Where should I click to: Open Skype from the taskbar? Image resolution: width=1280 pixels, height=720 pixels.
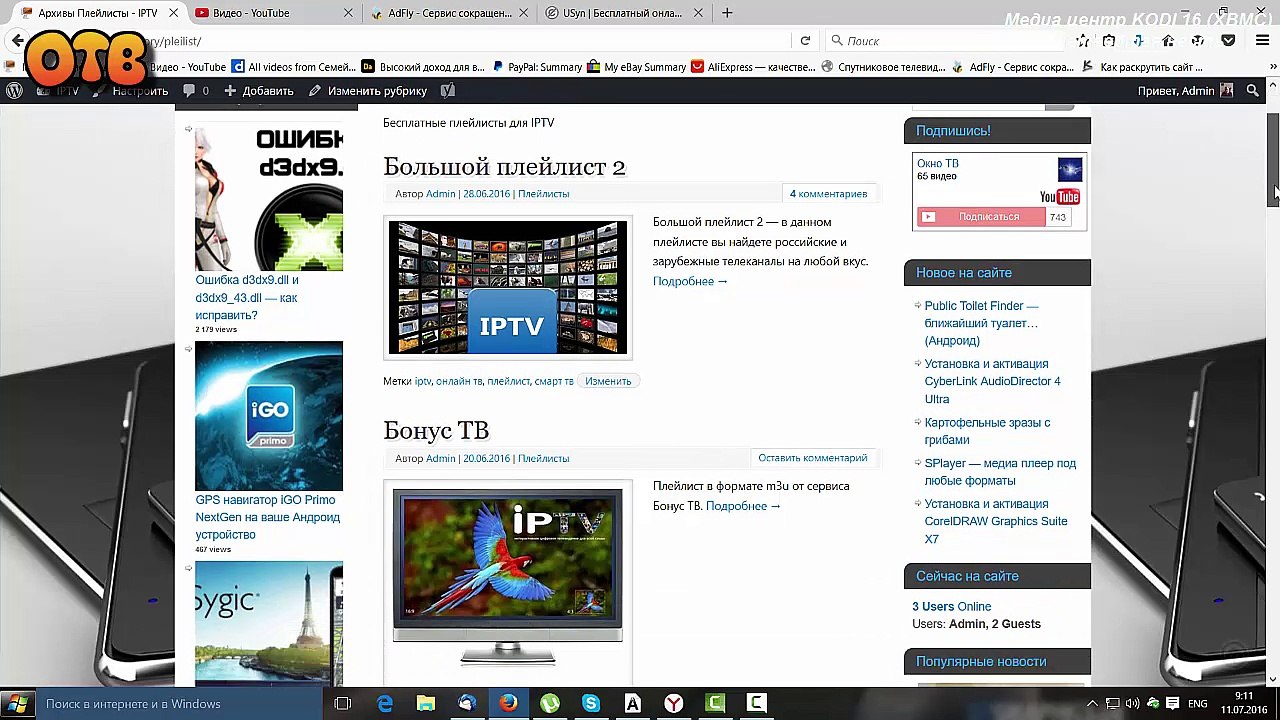591,704
